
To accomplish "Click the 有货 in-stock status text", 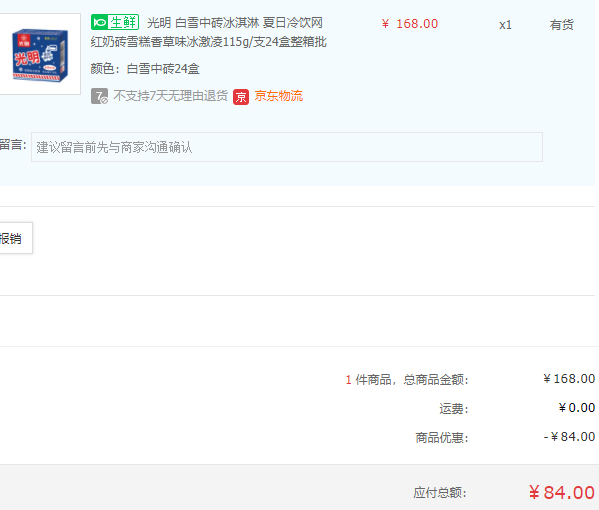I will pos(562,25).
